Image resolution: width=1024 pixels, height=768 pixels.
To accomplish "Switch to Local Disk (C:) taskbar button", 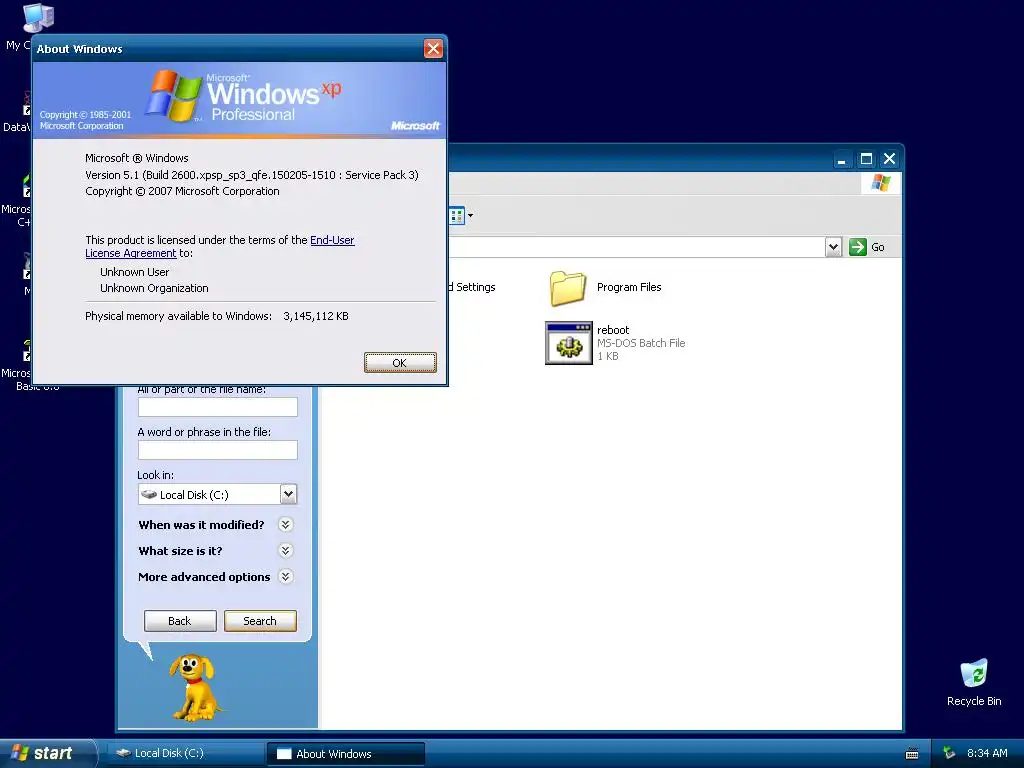I will click(185, 754).
